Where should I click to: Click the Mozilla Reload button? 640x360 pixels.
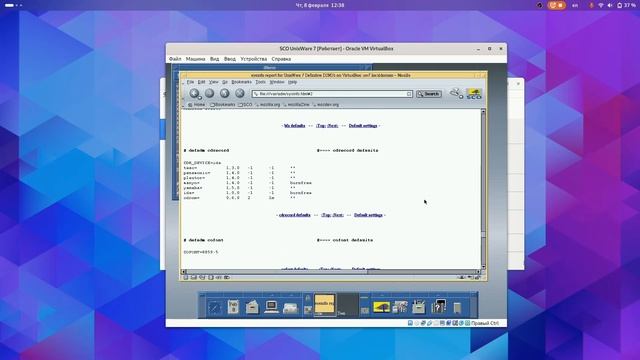[x=224, y=93]
